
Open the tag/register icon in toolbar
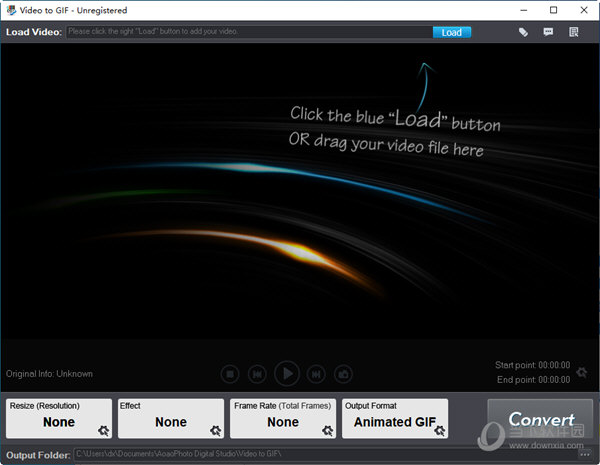pyautogui.click(x=523, y=32)
